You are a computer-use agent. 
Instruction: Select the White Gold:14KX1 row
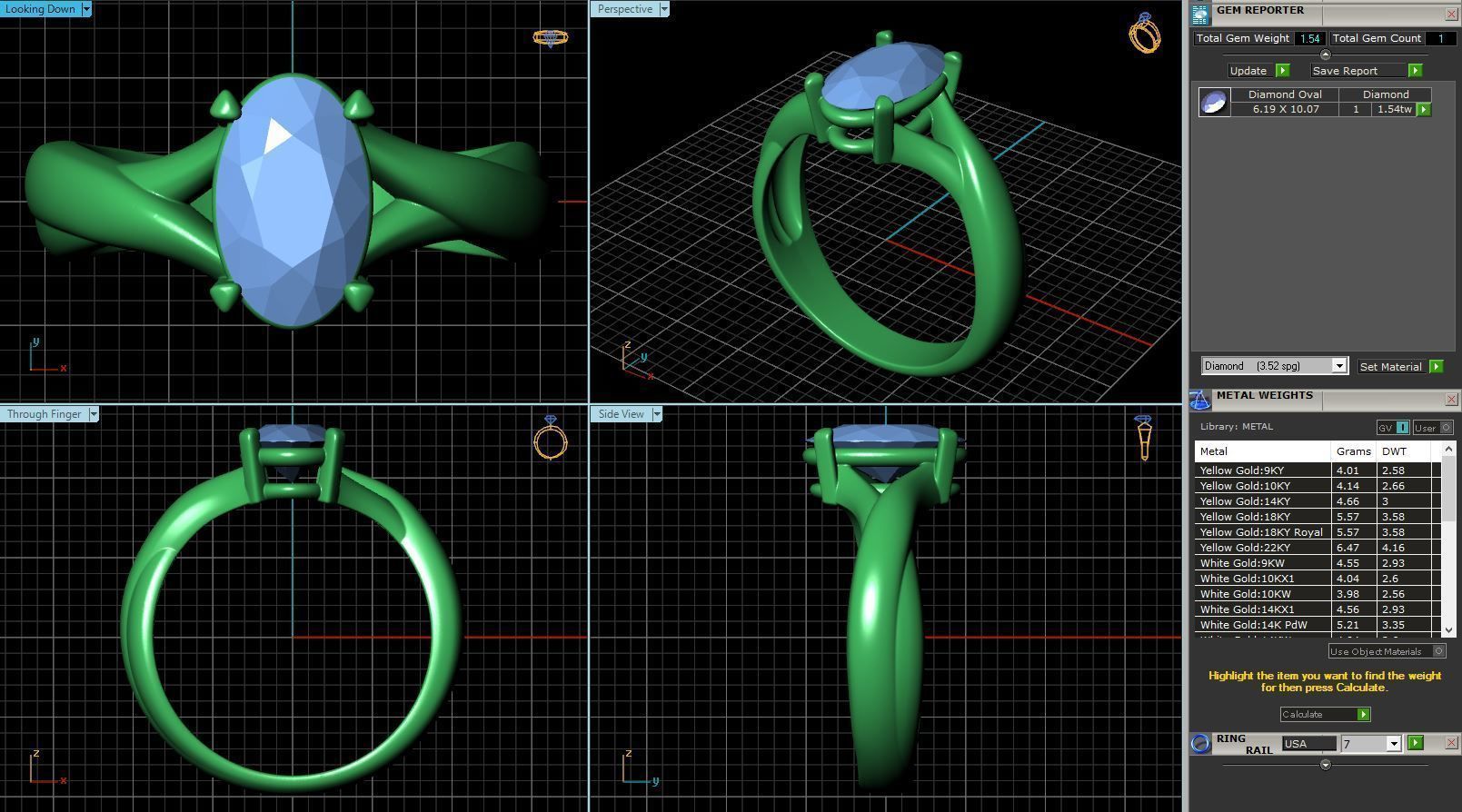click(1318, 609)
